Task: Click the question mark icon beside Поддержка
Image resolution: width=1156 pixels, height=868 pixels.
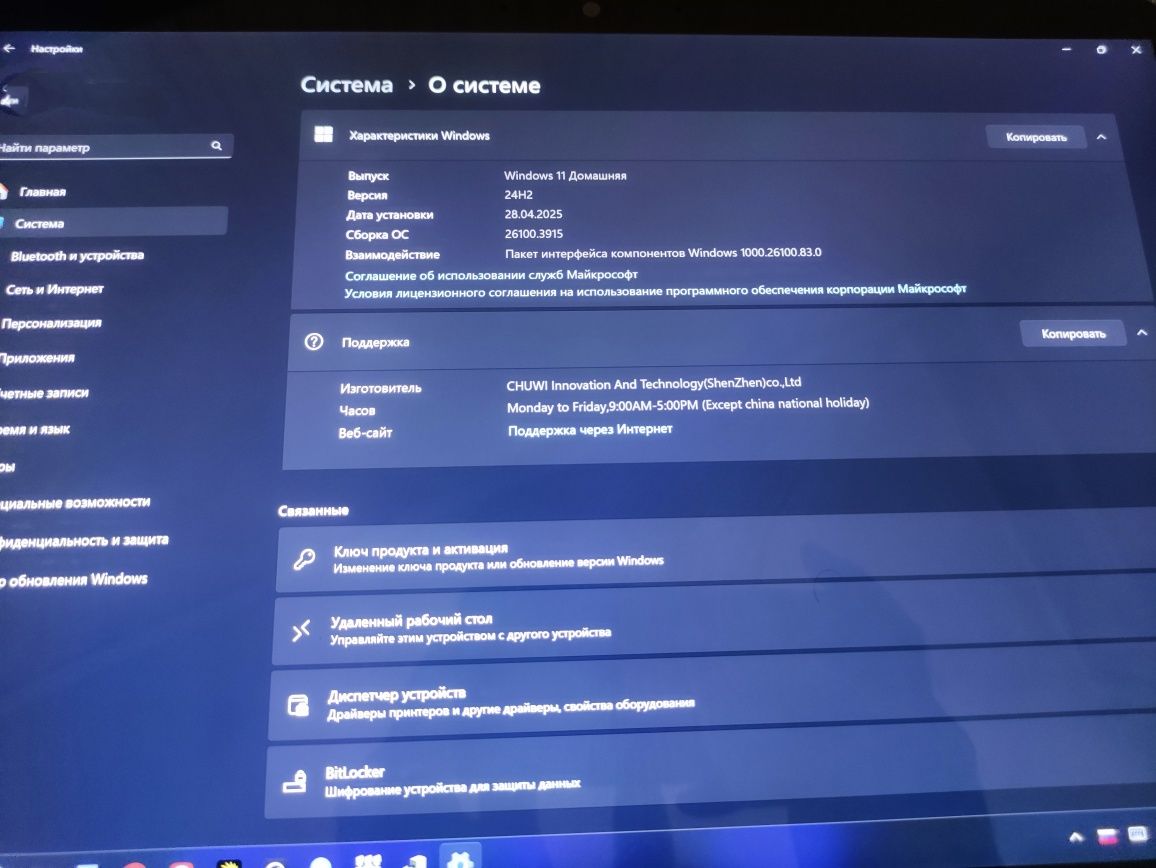Action: (x=314, y=341)
